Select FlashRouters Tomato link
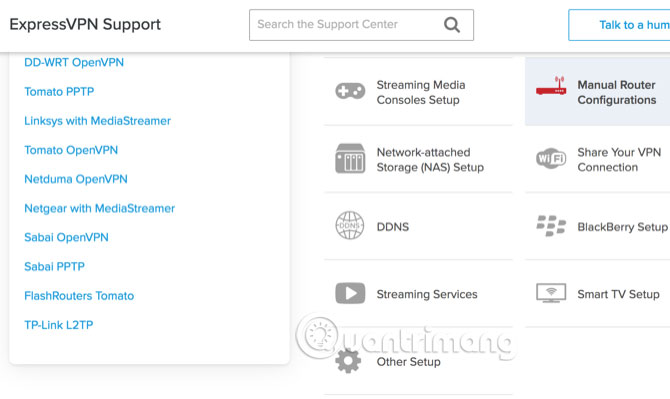The height and width of the screenshot is (399, 670). coord(79,296)
